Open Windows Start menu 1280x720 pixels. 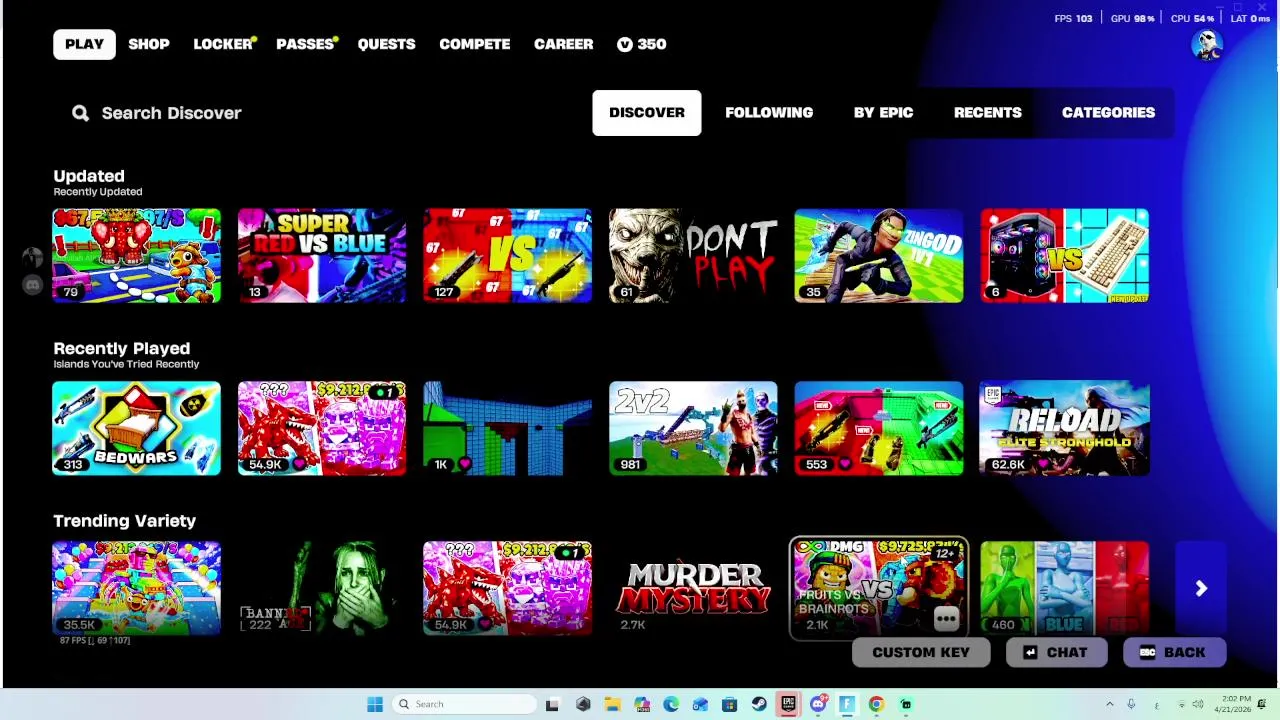tap(375, 704)
